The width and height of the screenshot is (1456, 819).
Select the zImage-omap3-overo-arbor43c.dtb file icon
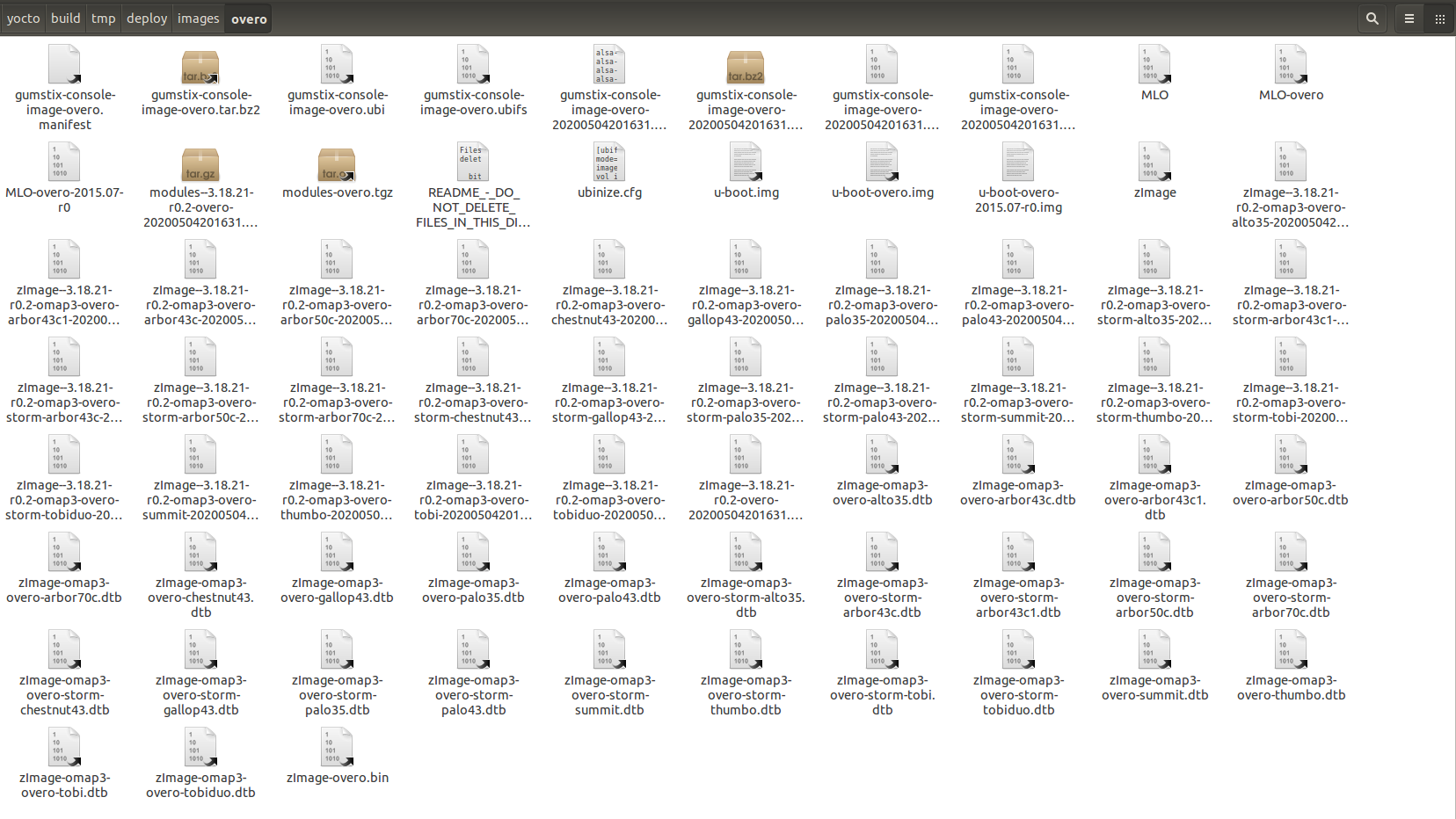1018,455
